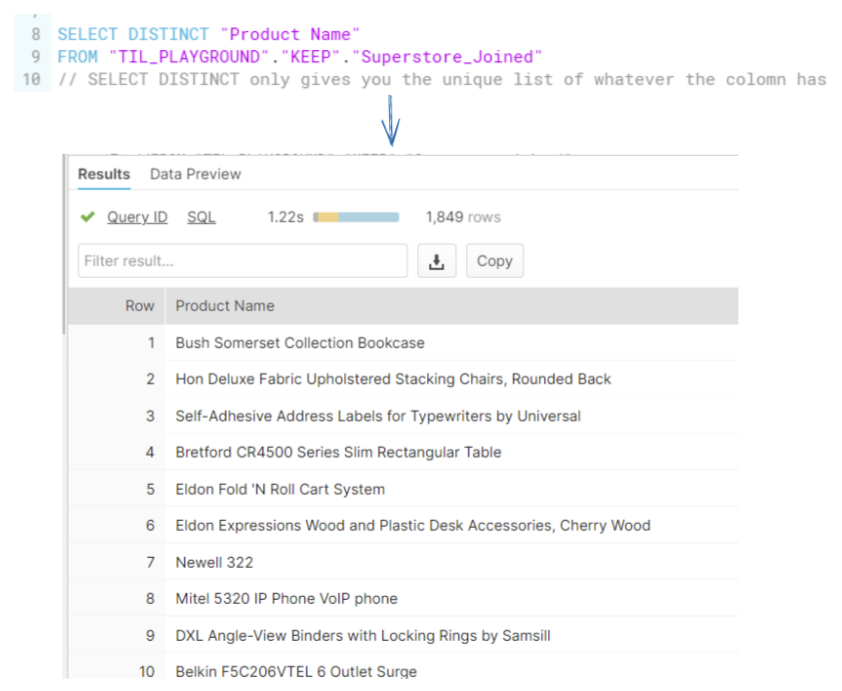The width and height of the screenshot is (842, 691).
Task: Click the download results icon
Action: coord(436,261)
